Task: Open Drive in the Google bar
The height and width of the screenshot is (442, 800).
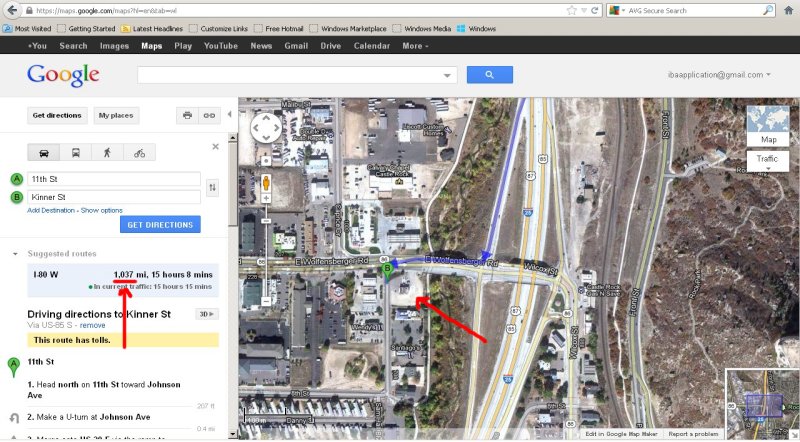Action: (x=331, y=46)
